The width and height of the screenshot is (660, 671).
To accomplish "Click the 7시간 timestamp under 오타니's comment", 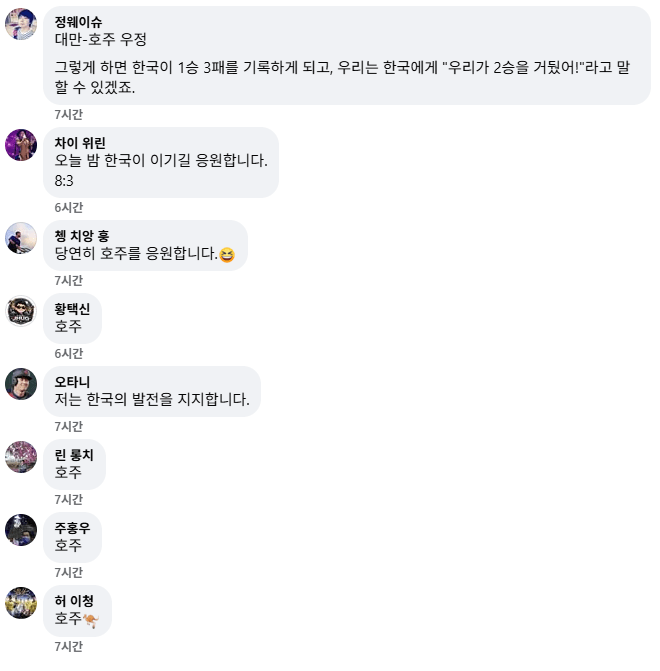I will [x=69, y=426].
